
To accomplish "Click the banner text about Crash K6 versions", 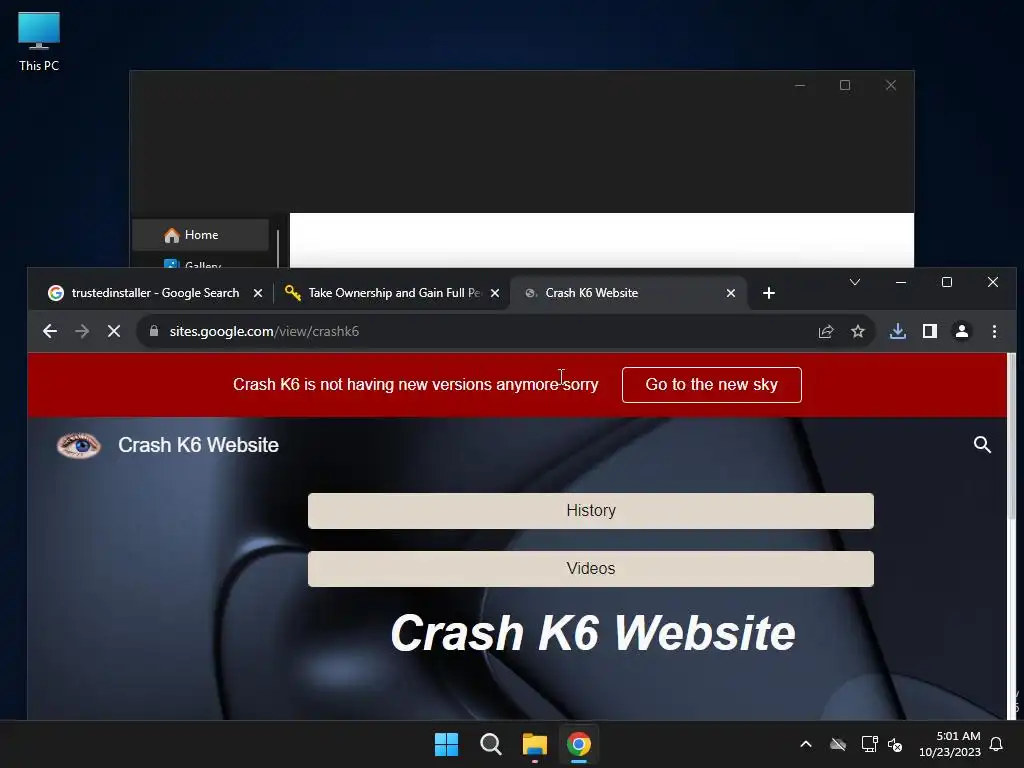I will 415,385.
